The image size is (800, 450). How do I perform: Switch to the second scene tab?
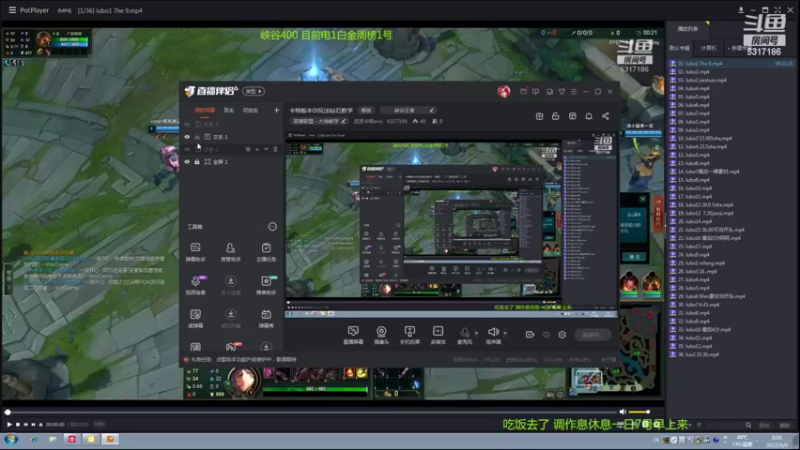point(229,110)
